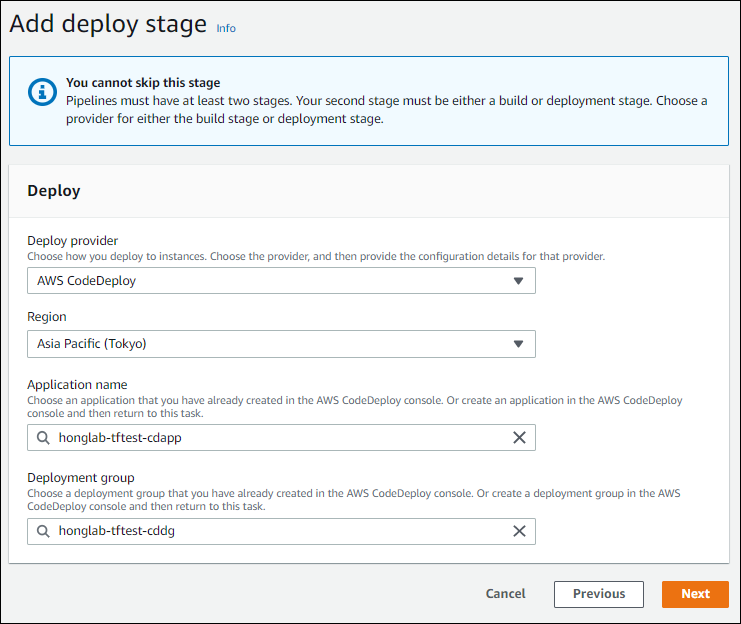Click search magnifier icon in Application name field

click(43, 438)
